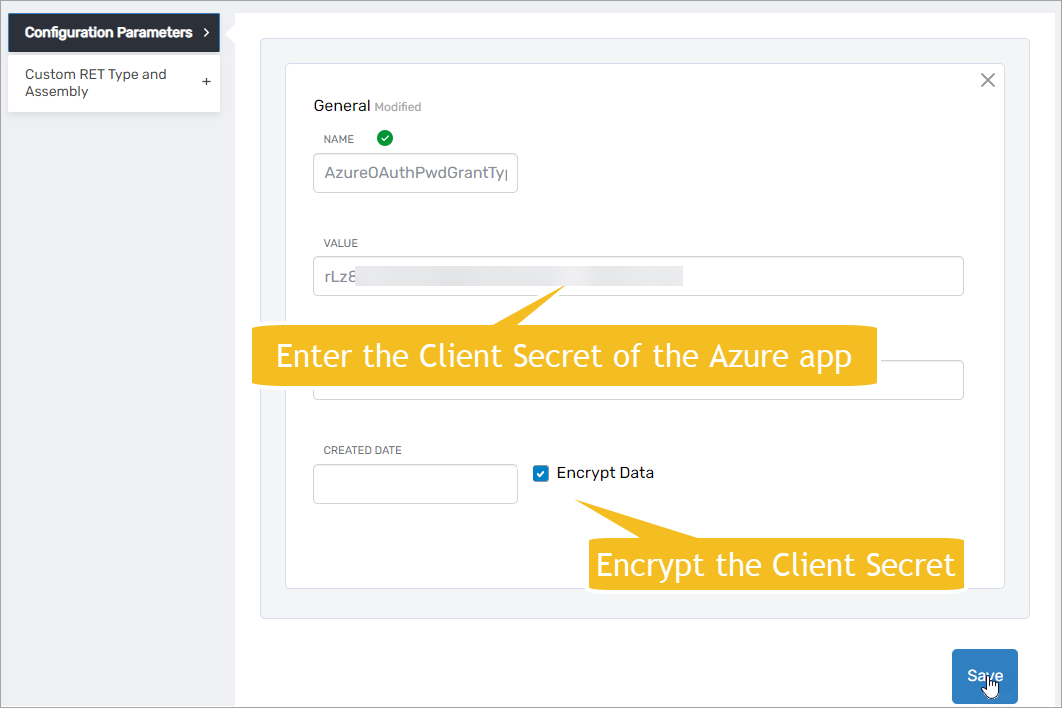The height and width of the screenshot is (708, 1062).
Task: Open Custom RET Type and Assembly section
Action: 96,82
